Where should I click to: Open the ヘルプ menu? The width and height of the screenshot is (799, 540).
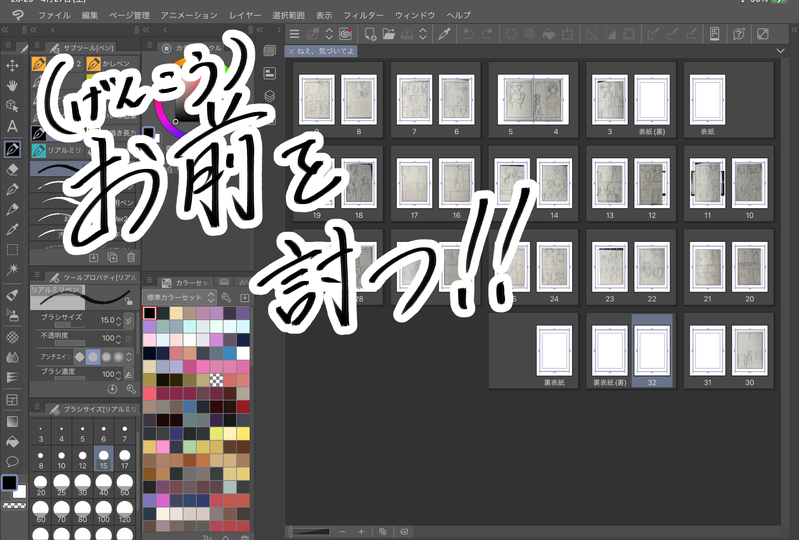pos(458,15)
